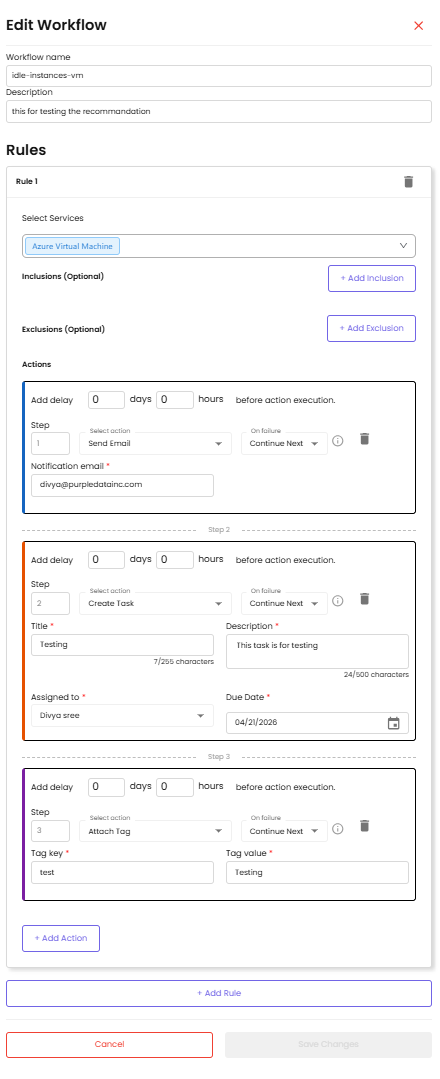Edit the Workflow name field
440x1079 pixels.
219,76
